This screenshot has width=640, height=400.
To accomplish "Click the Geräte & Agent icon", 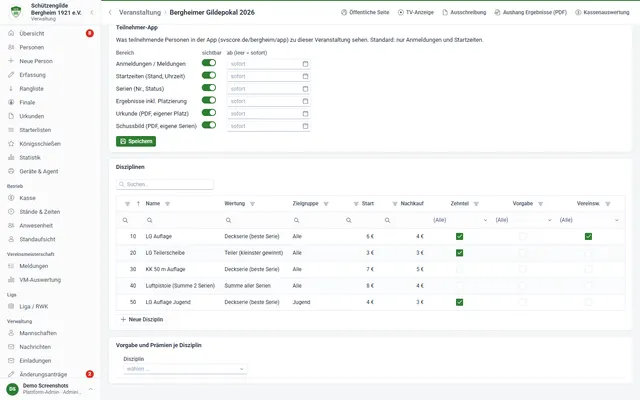I will [x=11, y=171].
